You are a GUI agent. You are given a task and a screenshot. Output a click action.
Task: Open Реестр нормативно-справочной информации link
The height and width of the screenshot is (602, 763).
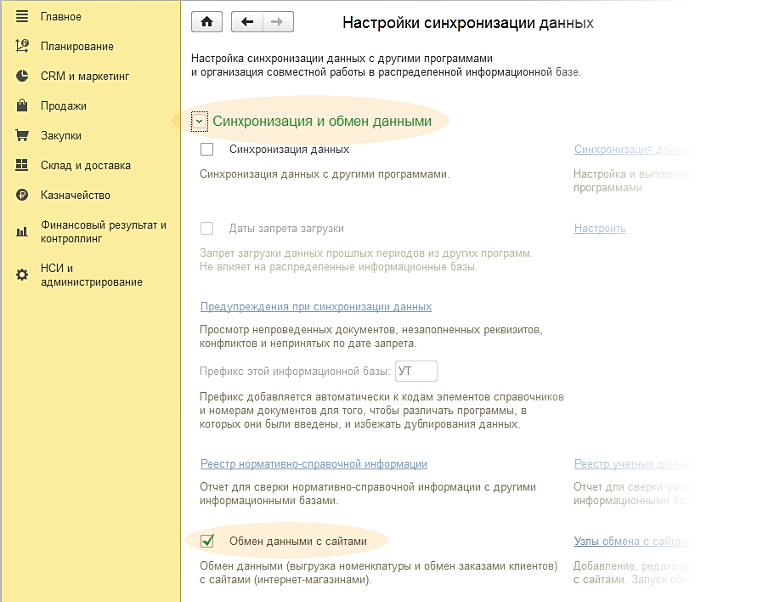[x=314, y=464]
